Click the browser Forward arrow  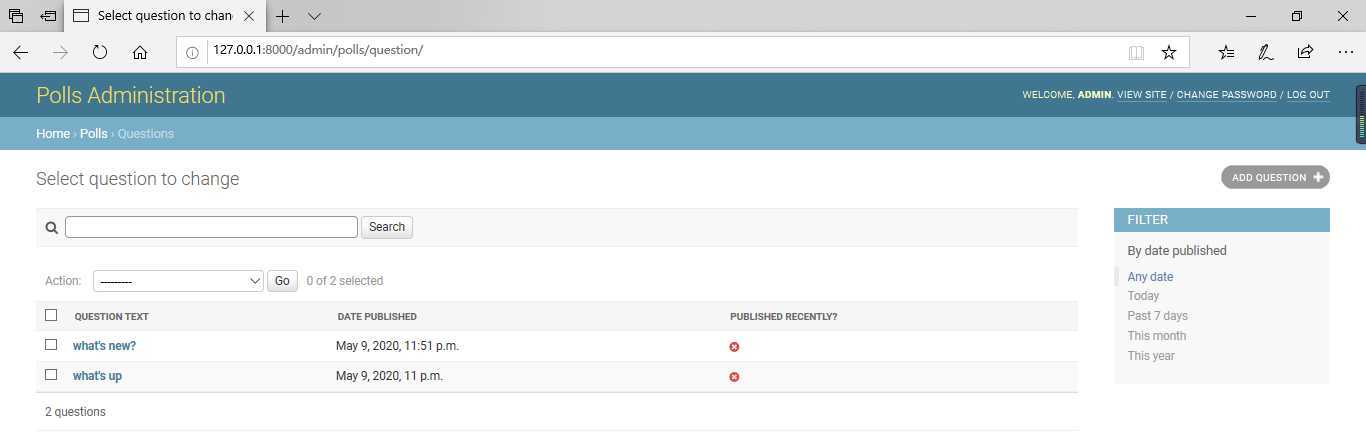coord(61,52)
